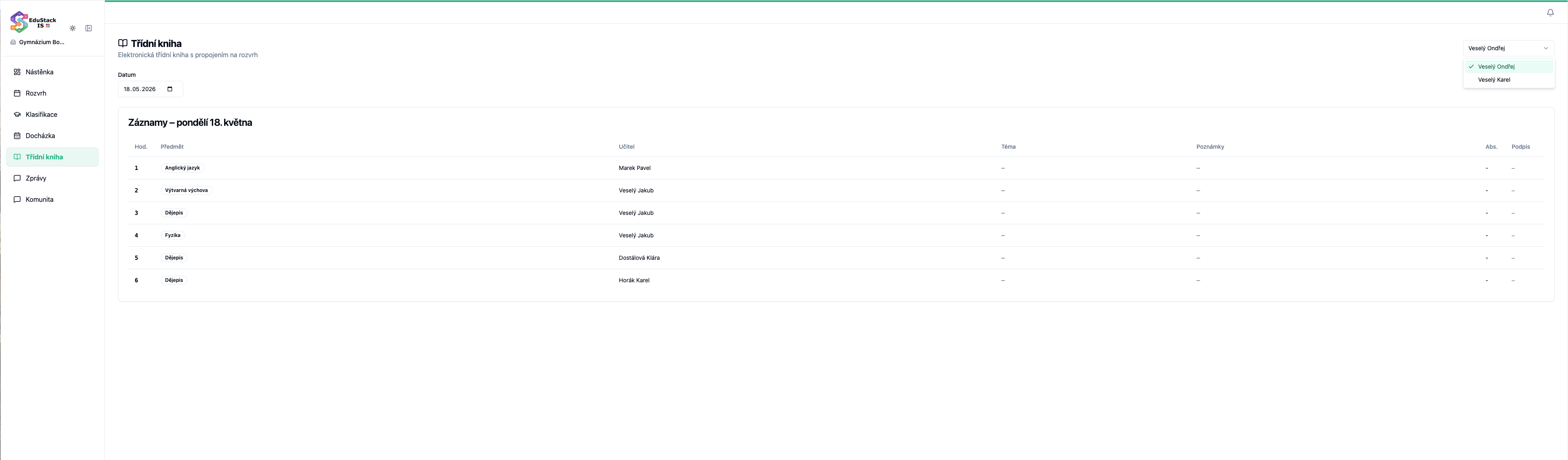Open Komunita in the sidebar
1568x460 pixels.
coord(52,200)
